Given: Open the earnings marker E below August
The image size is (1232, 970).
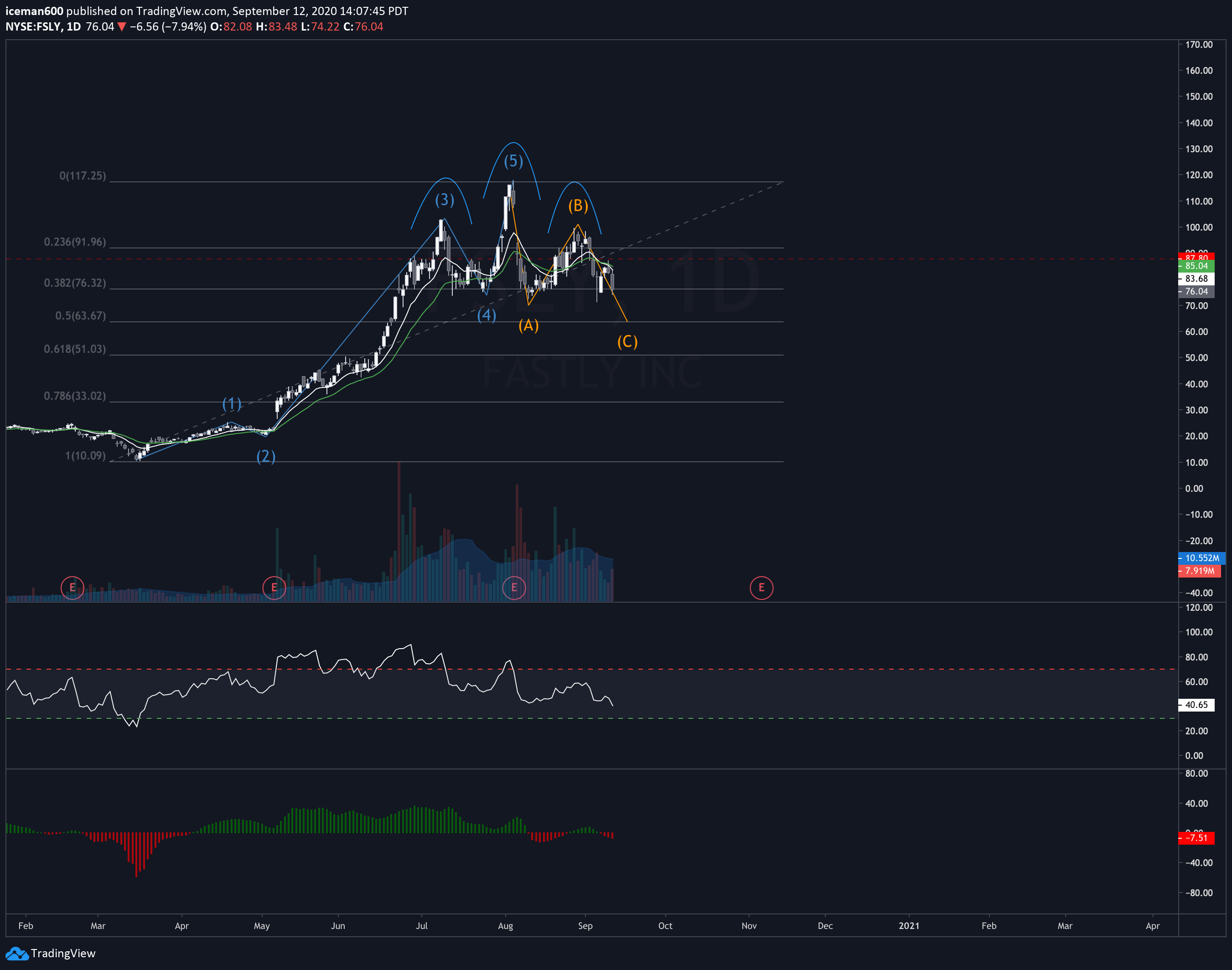Looking at the screenshot, I should pos(514,588).
